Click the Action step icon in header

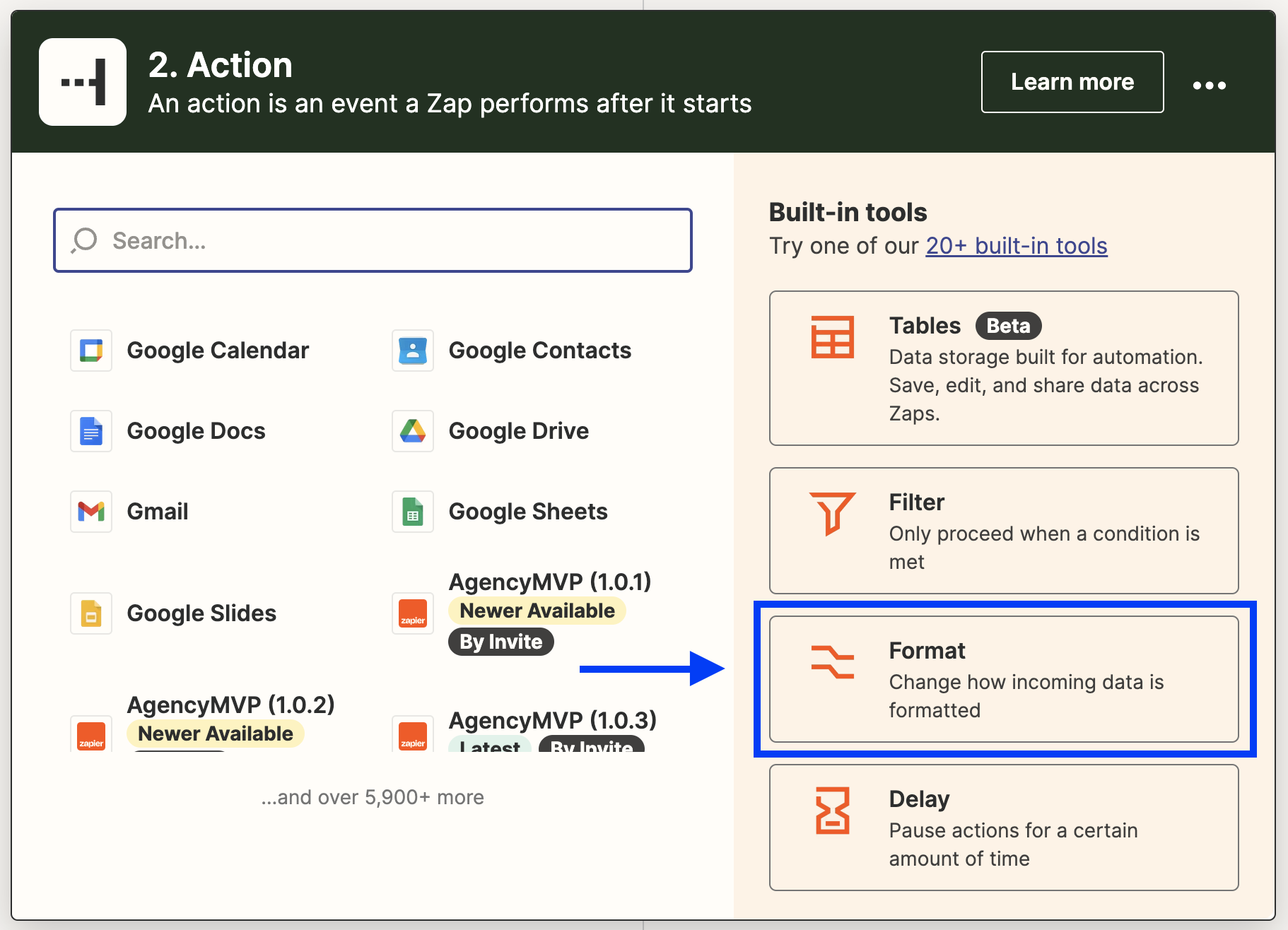83,82
